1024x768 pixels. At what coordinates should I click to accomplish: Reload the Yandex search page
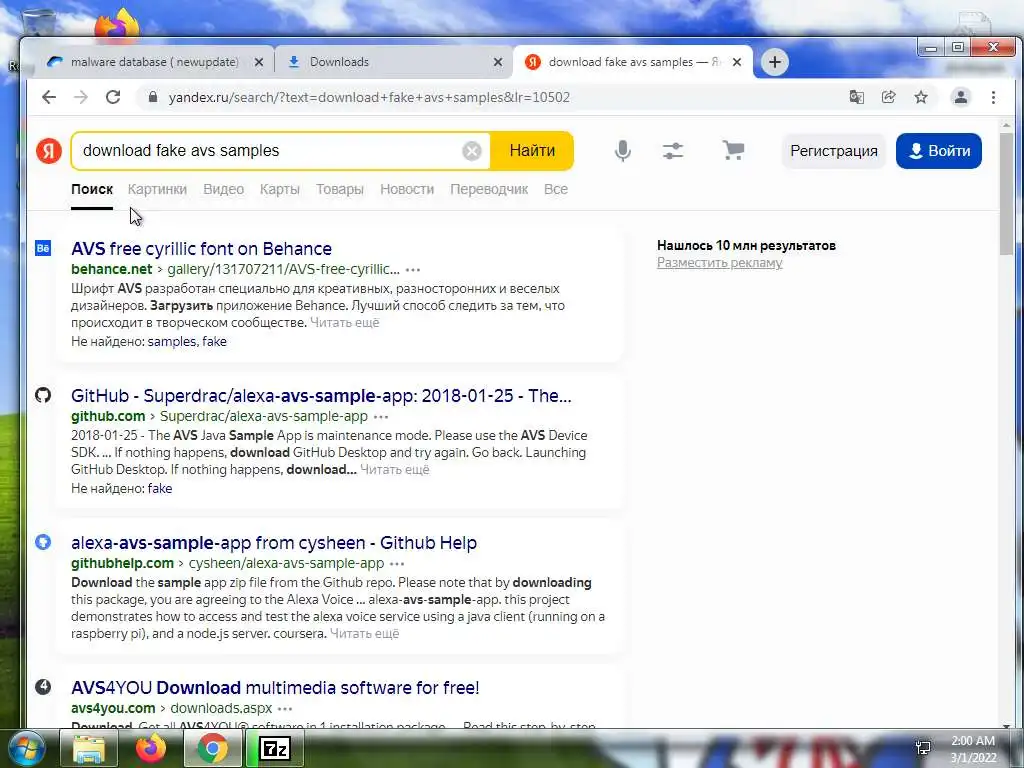(113, 97)
